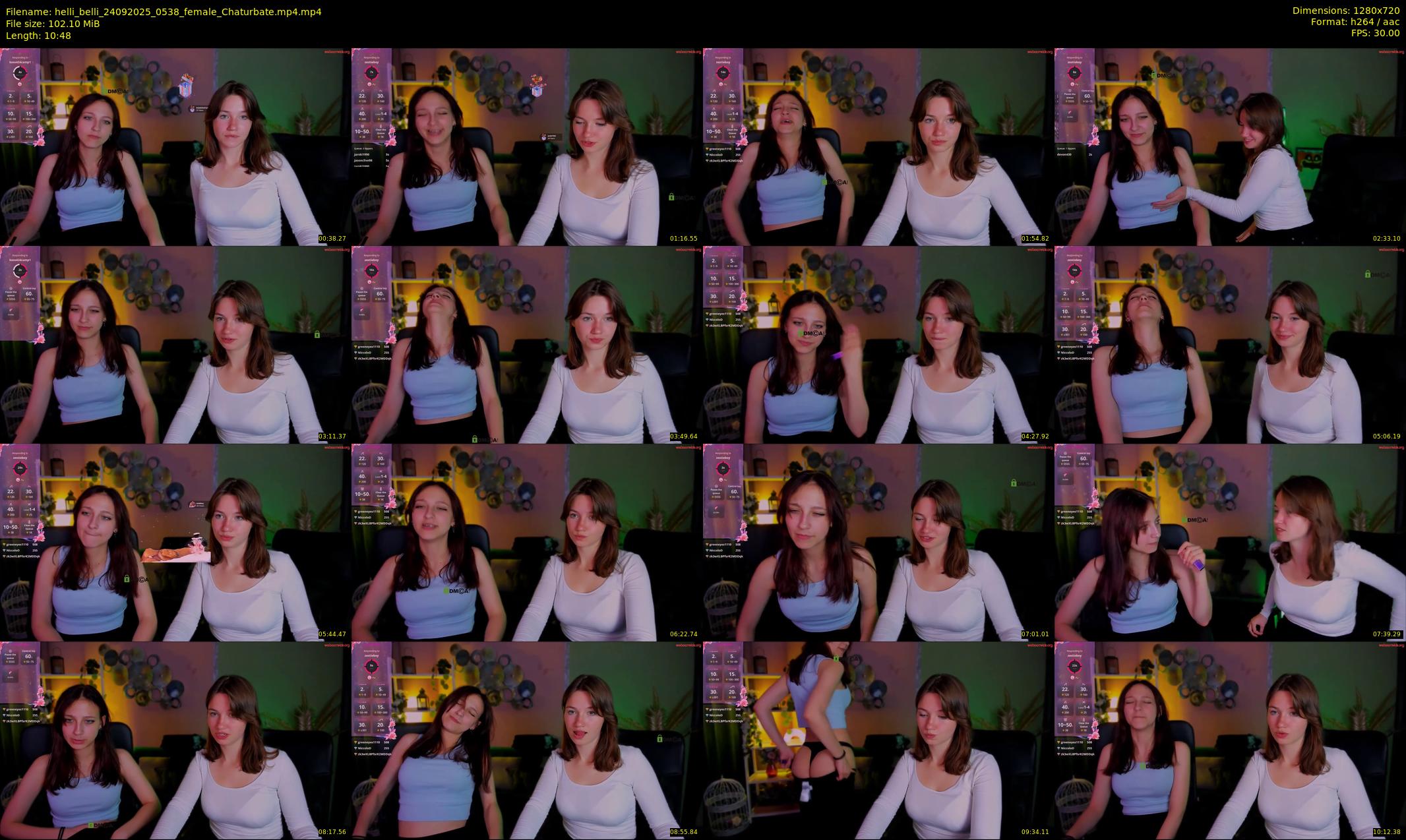Select the final thumbnail at 10:12.38

1230,740
